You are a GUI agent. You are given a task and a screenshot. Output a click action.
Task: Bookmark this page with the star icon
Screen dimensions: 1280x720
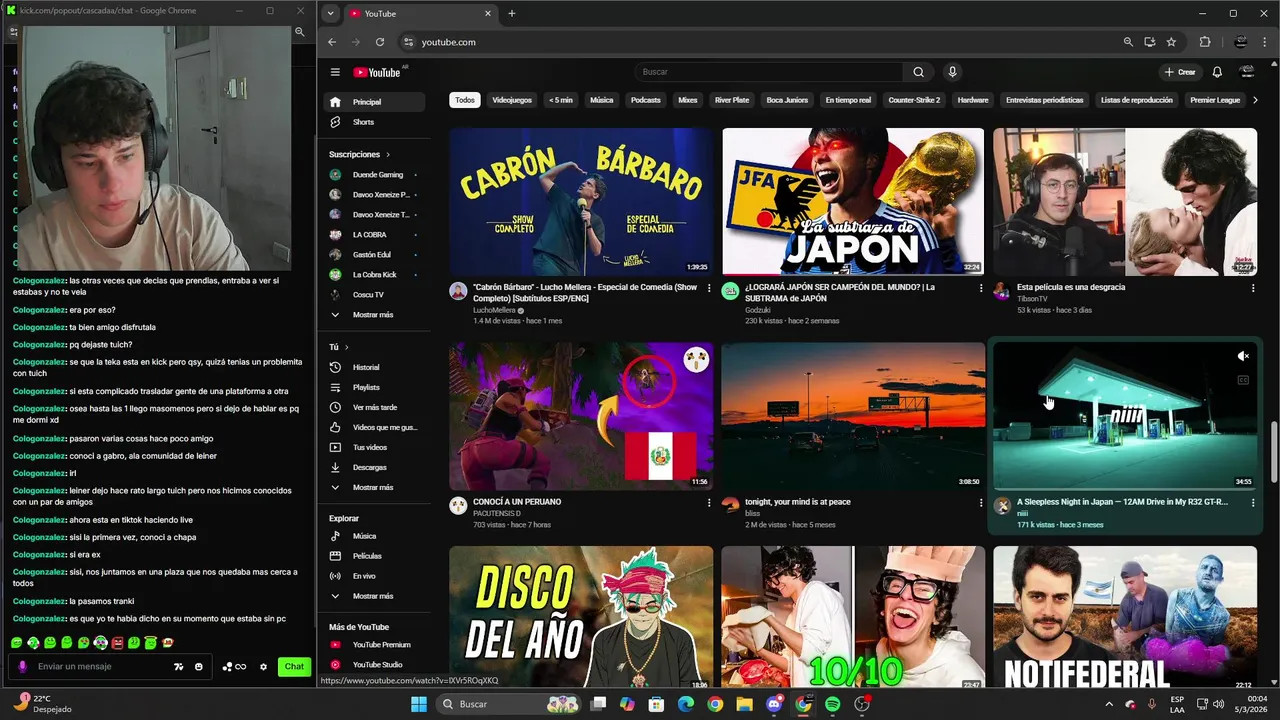click(x=1171, y=42)
